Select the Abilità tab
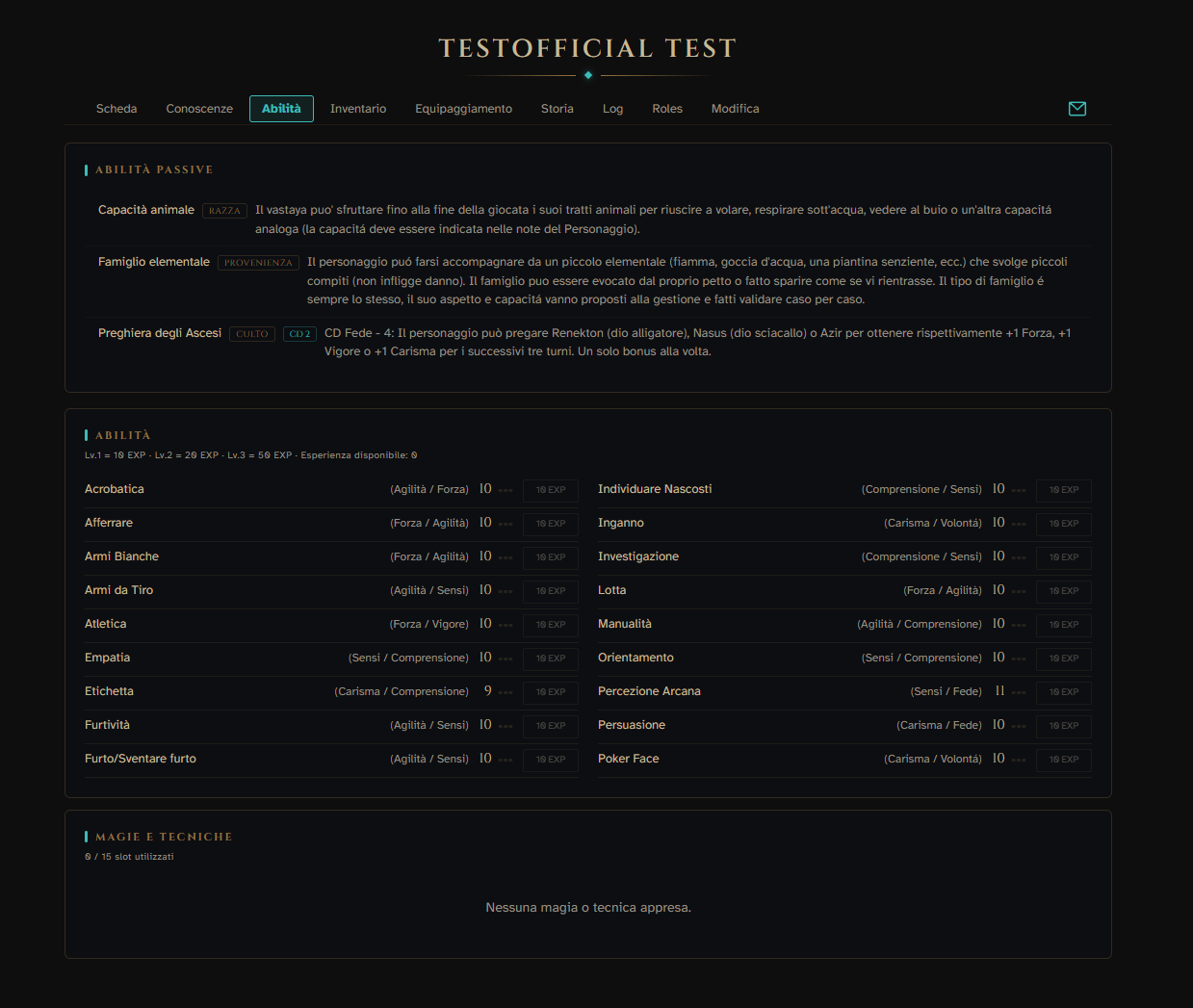This screenshot has width=1193, height=1008. pyautogui.click(x=281, y=109)
